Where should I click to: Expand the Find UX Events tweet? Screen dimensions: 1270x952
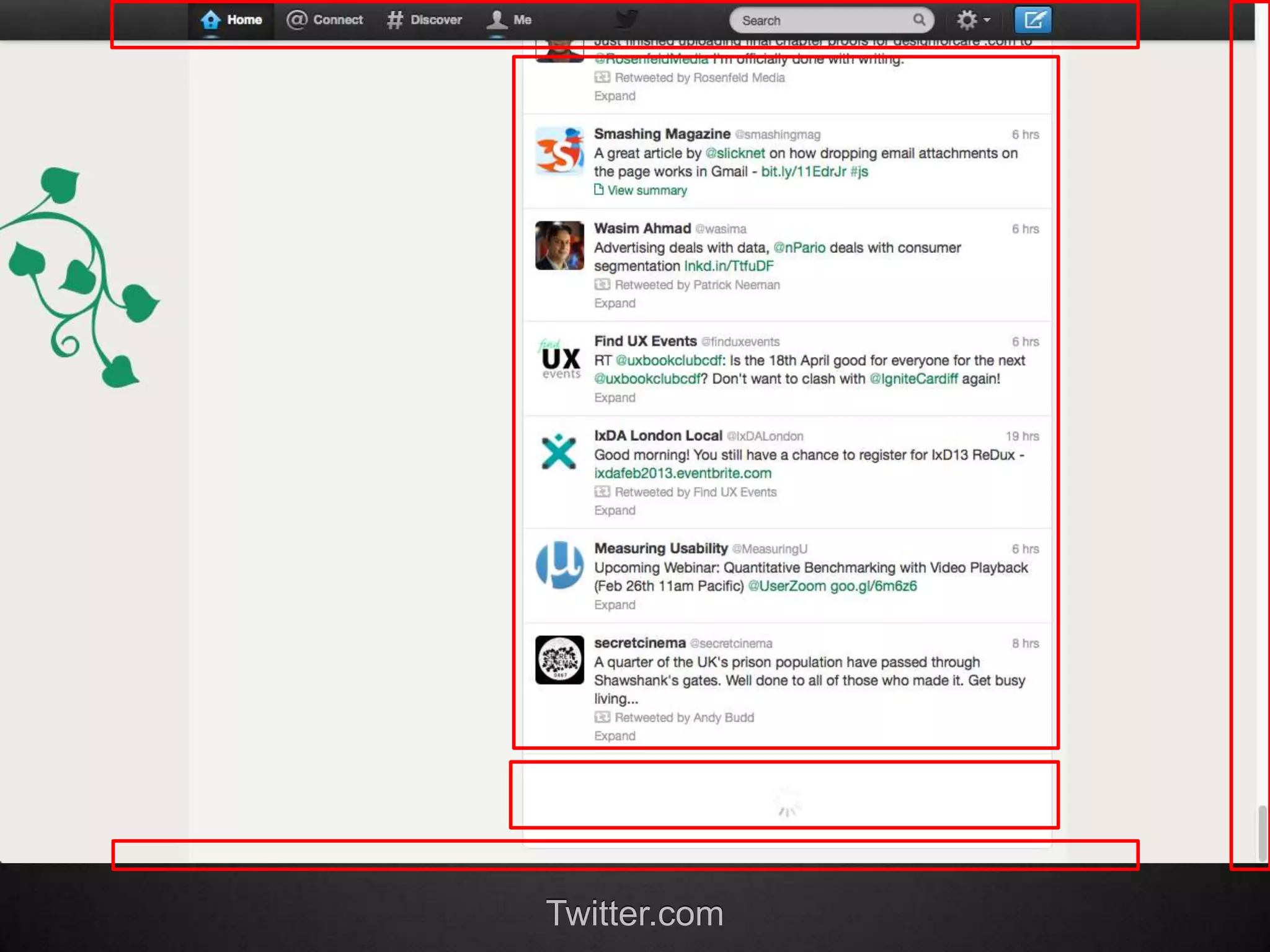(x=615, y=397)
